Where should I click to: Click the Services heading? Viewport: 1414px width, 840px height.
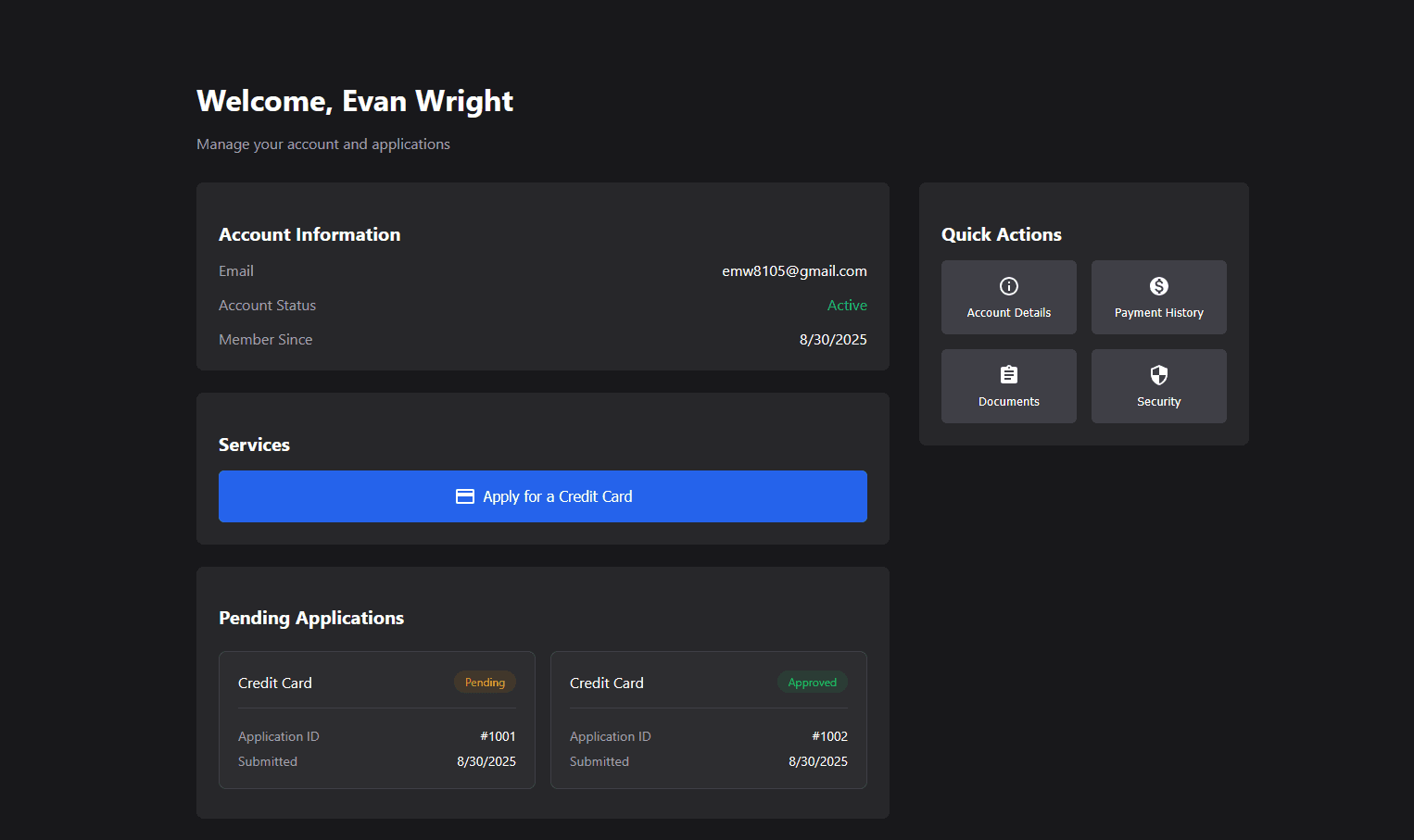coord(254,445)
